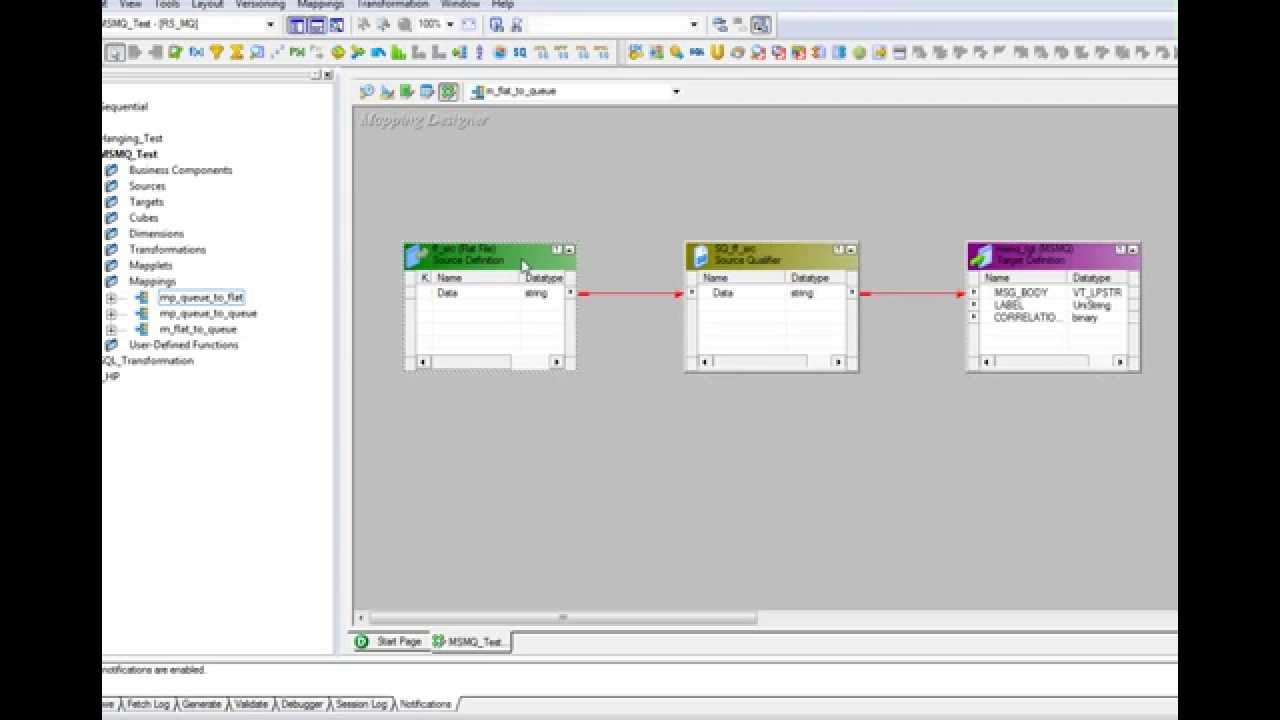Click the blue vertical arrows transformation icon
This screenshot has height=720, width=1280.
[x=480, y=52]
